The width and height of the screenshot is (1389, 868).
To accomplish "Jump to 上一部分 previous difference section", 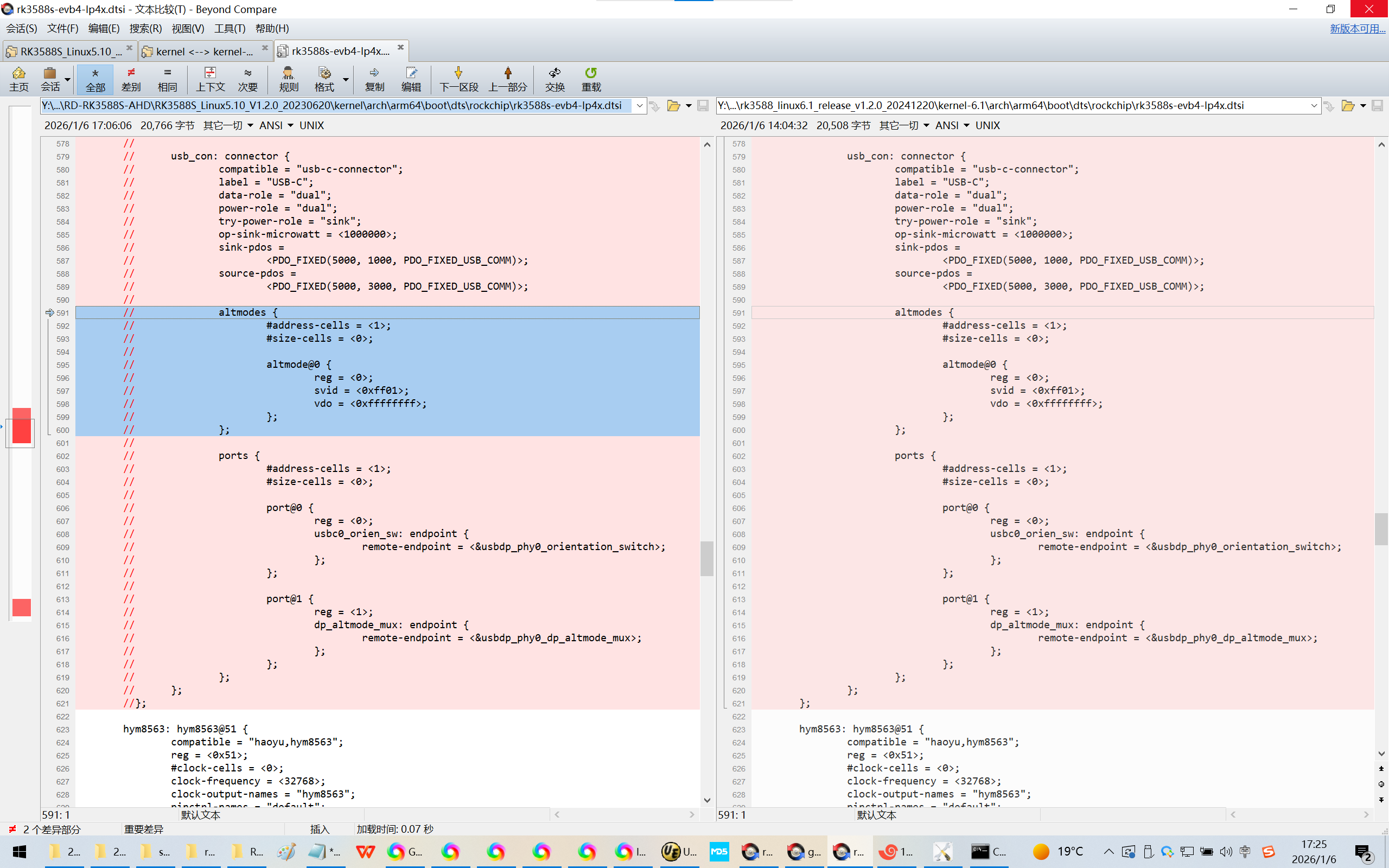I will point(508,79).
